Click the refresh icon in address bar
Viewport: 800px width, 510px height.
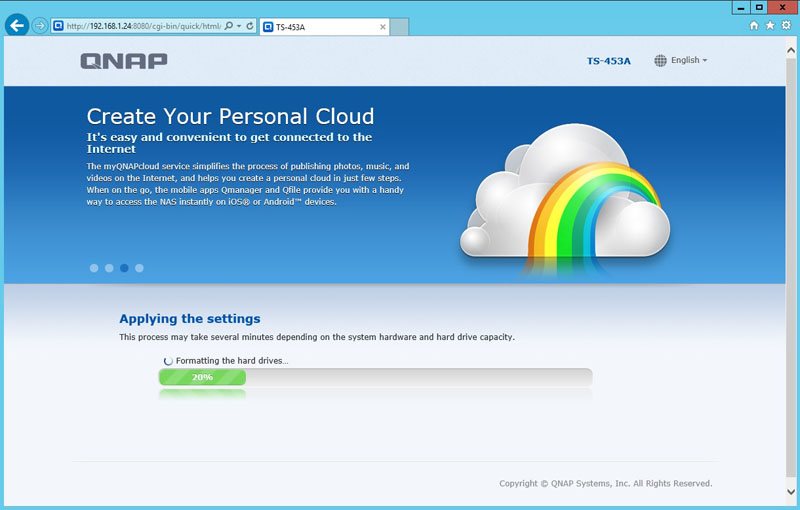pos(250,26)
